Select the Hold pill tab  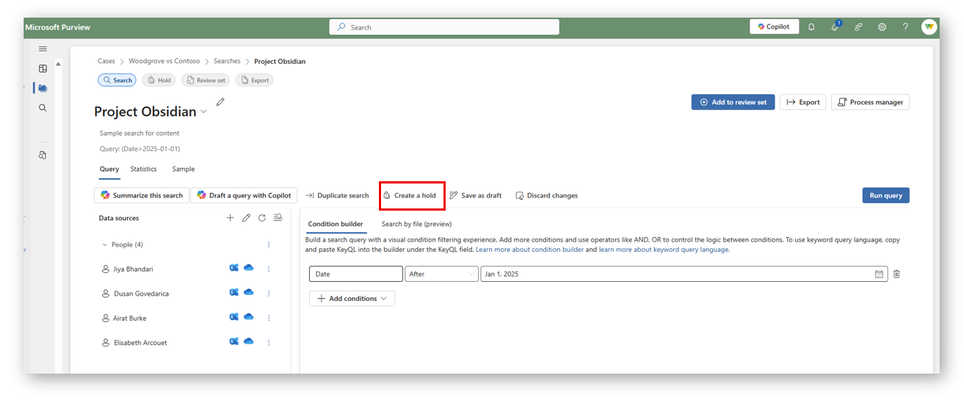(x=159, y=80)
